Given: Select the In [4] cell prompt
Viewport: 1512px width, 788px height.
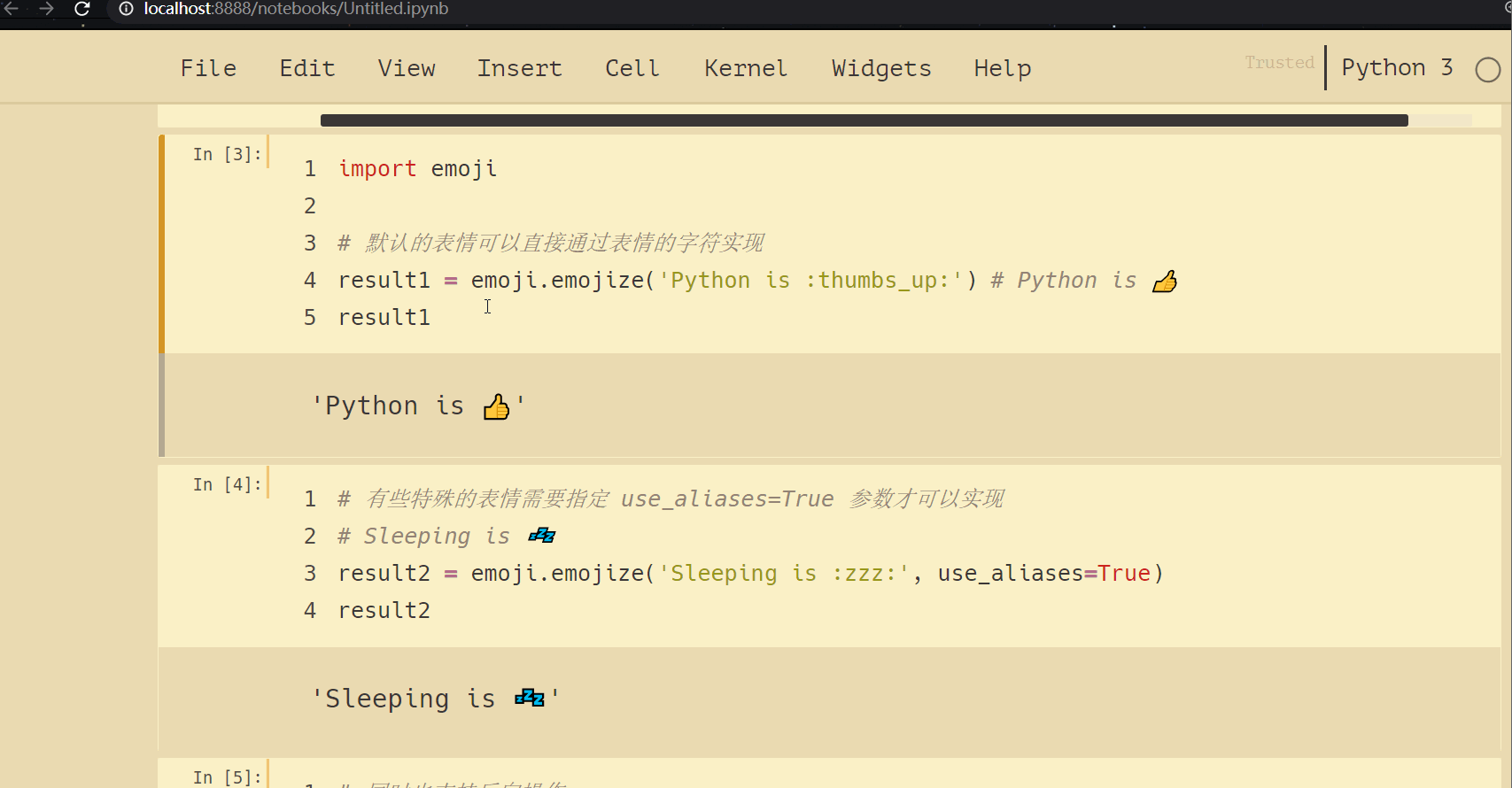Looking at the screenshot, I should pos(228,484).
